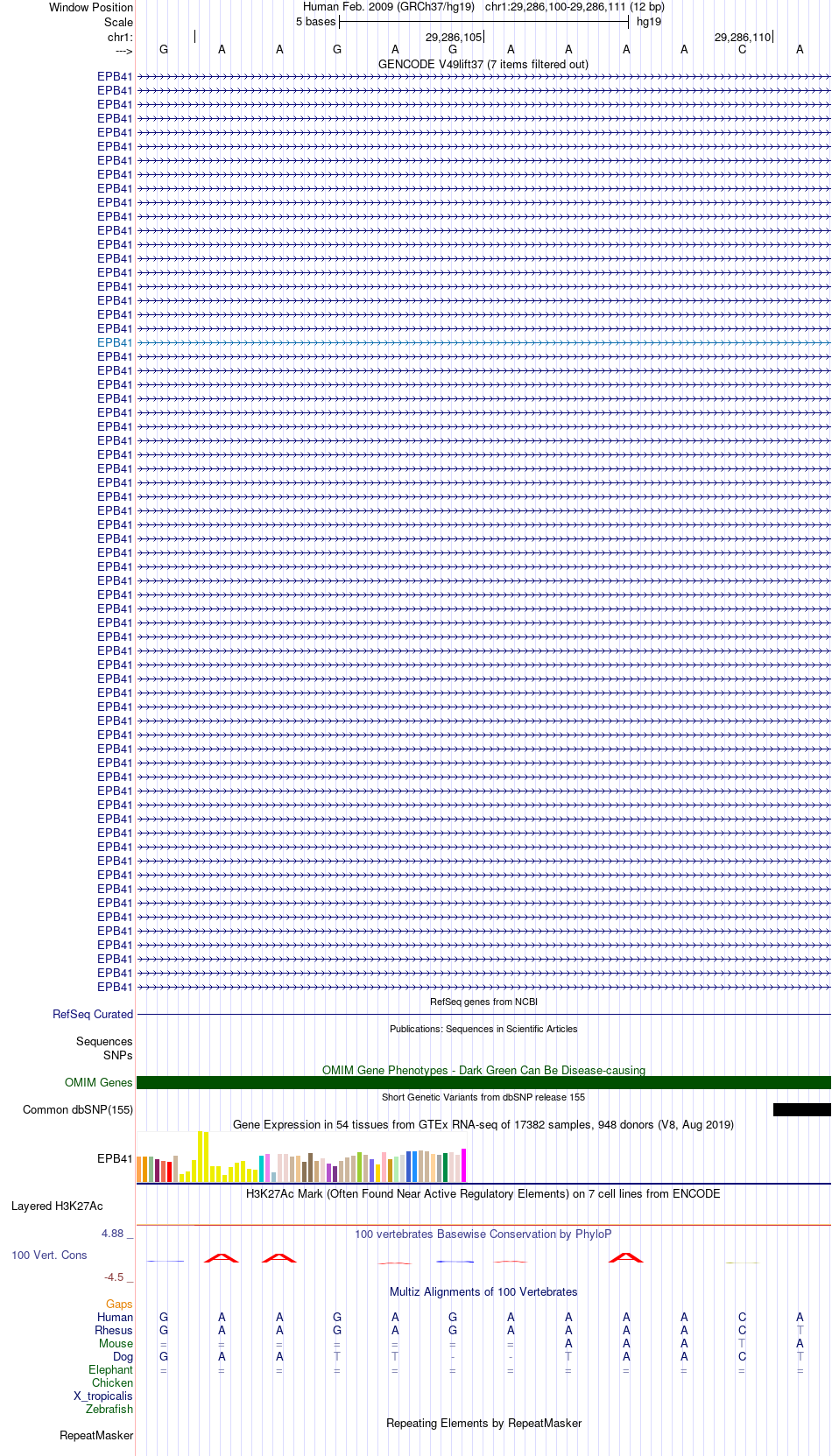Click the SNPs track label
This screenshot has width=832, height=1456.
118,1056
